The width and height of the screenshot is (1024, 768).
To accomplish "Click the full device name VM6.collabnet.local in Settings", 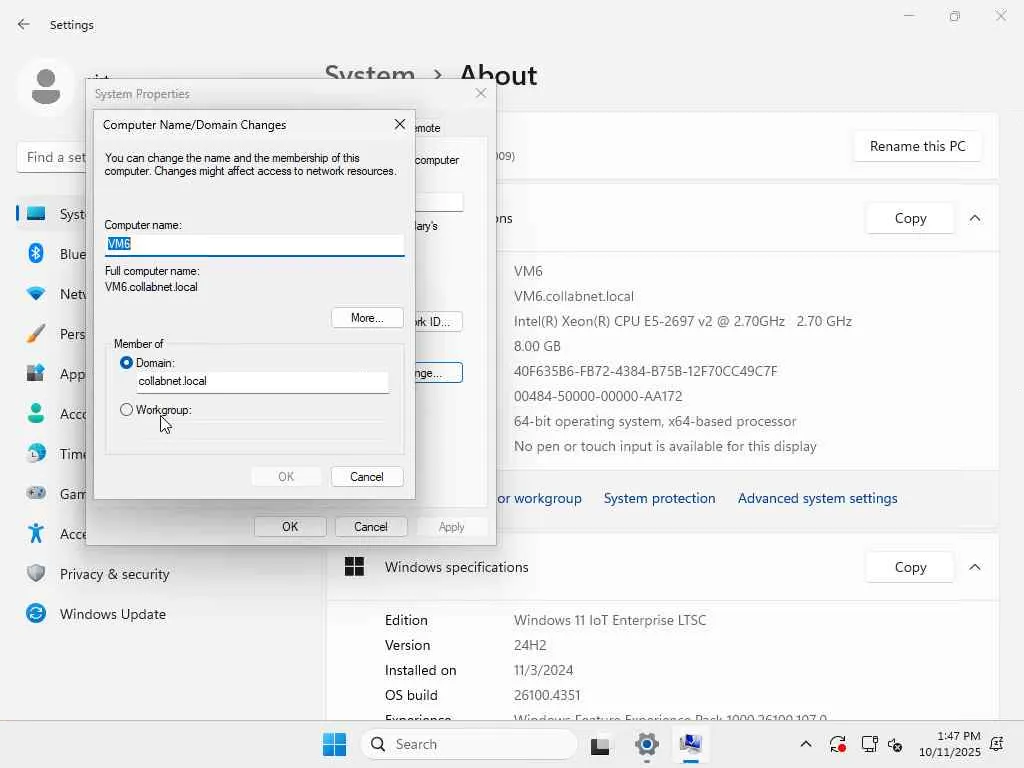I will pos(573,296).
